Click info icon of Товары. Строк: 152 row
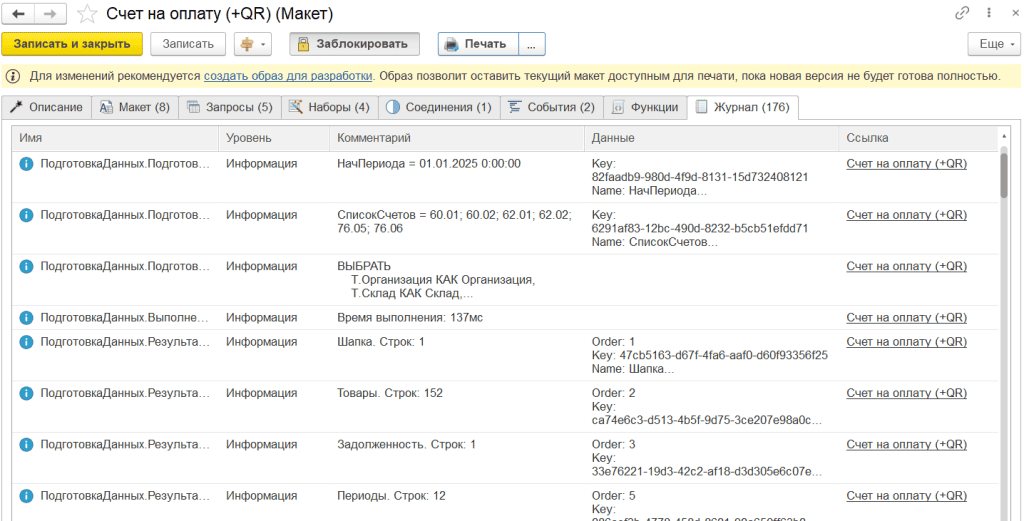1024x521 pixels. coord(26,393)
